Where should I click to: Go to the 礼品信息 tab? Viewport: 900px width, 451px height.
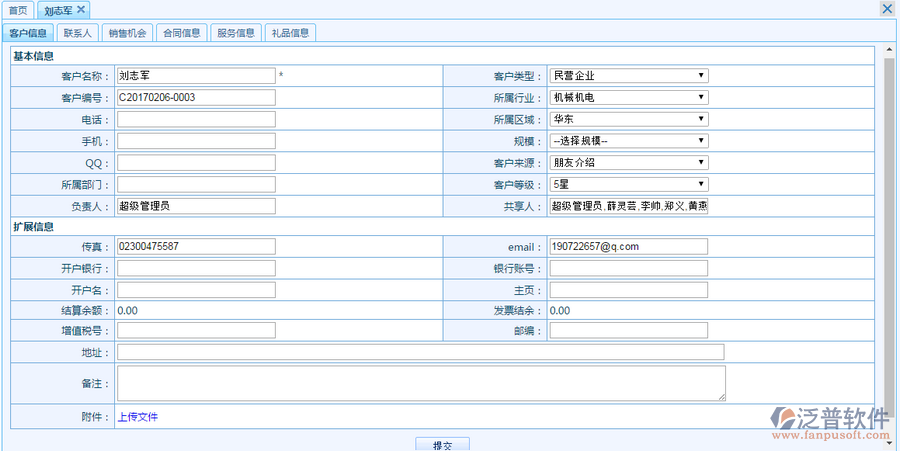tap(290, 33)
